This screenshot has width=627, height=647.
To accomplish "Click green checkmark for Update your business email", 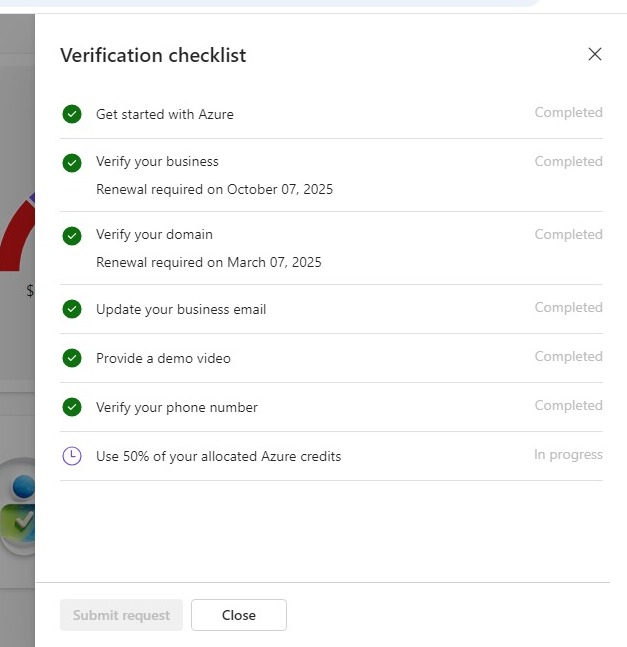I will tap(72, 309).
